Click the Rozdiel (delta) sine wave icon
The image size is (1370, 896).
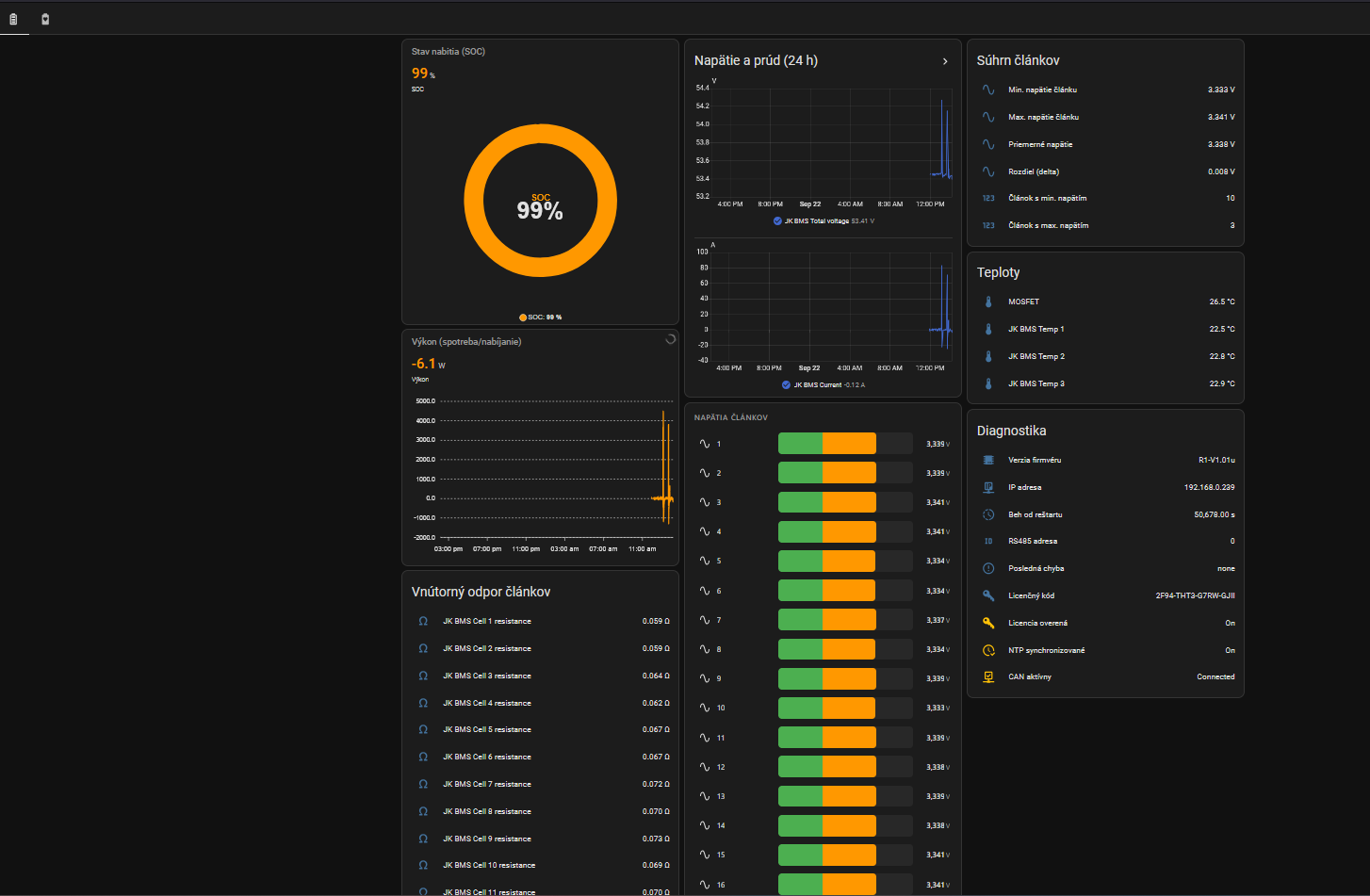[x=988, y=171]
